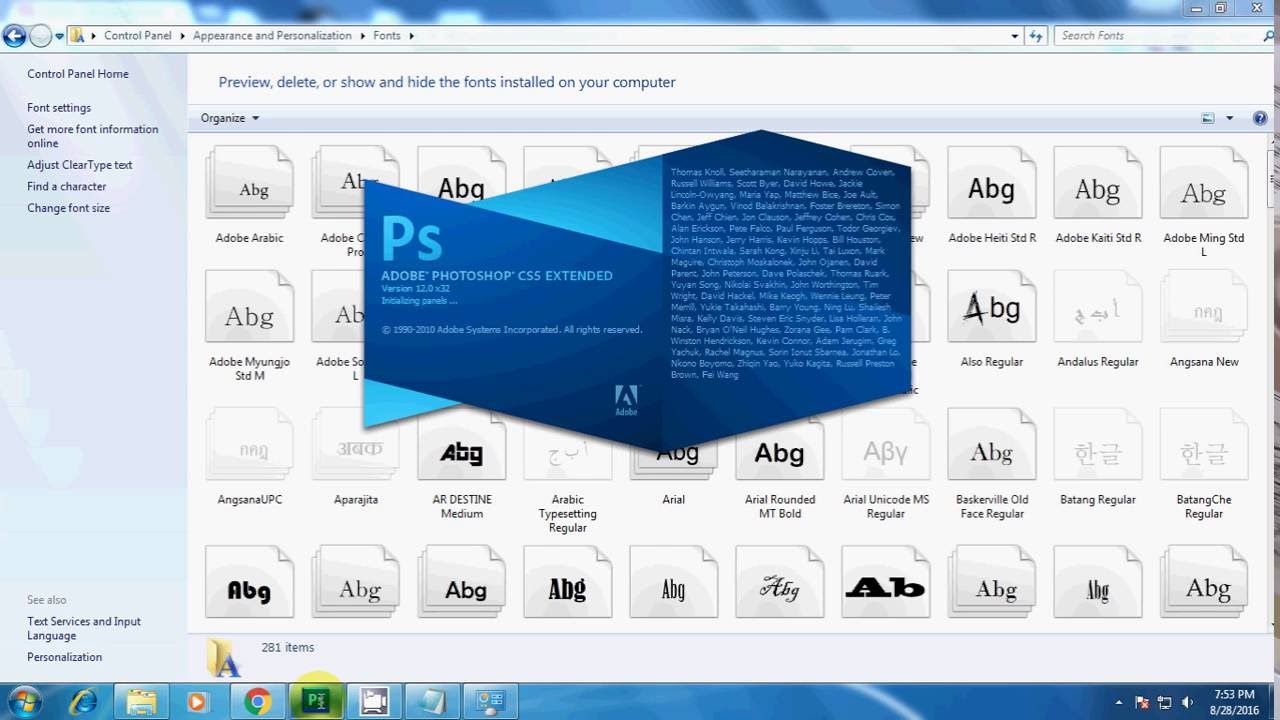Open Font settings link
The width and height of the screenshot is (1280, 720).
59,108
